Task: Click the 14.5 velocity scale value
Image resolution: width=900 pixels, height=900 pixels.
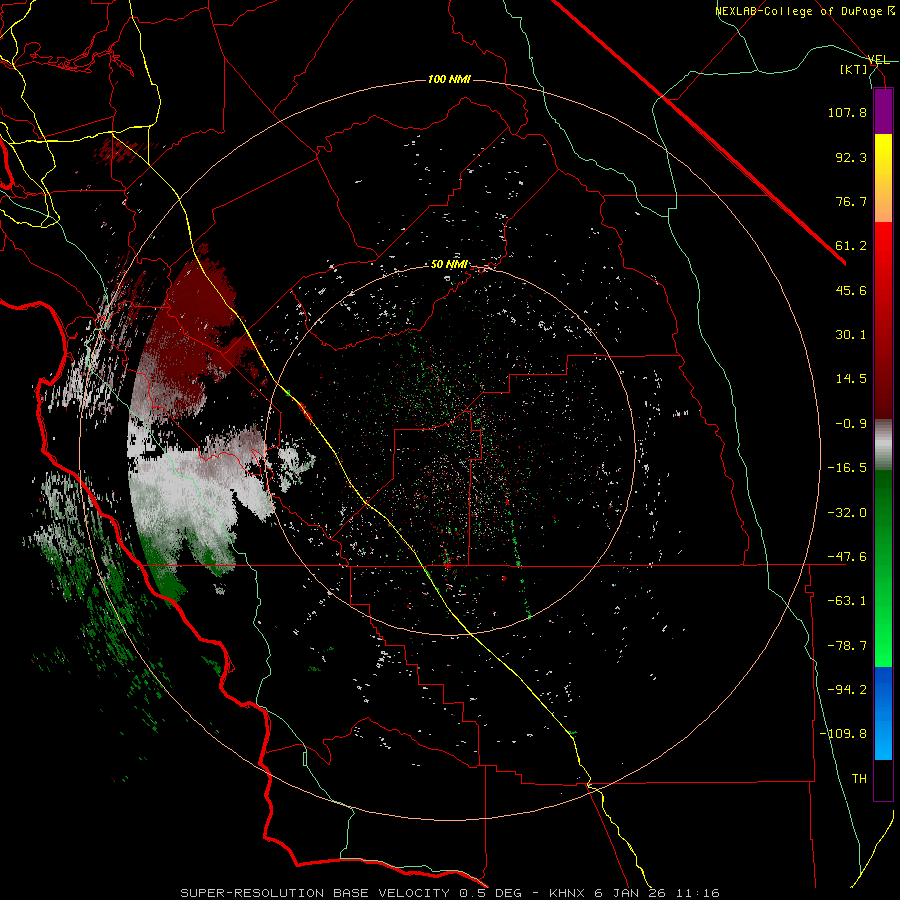Action: pyautogui.click(x=851, y=379)
